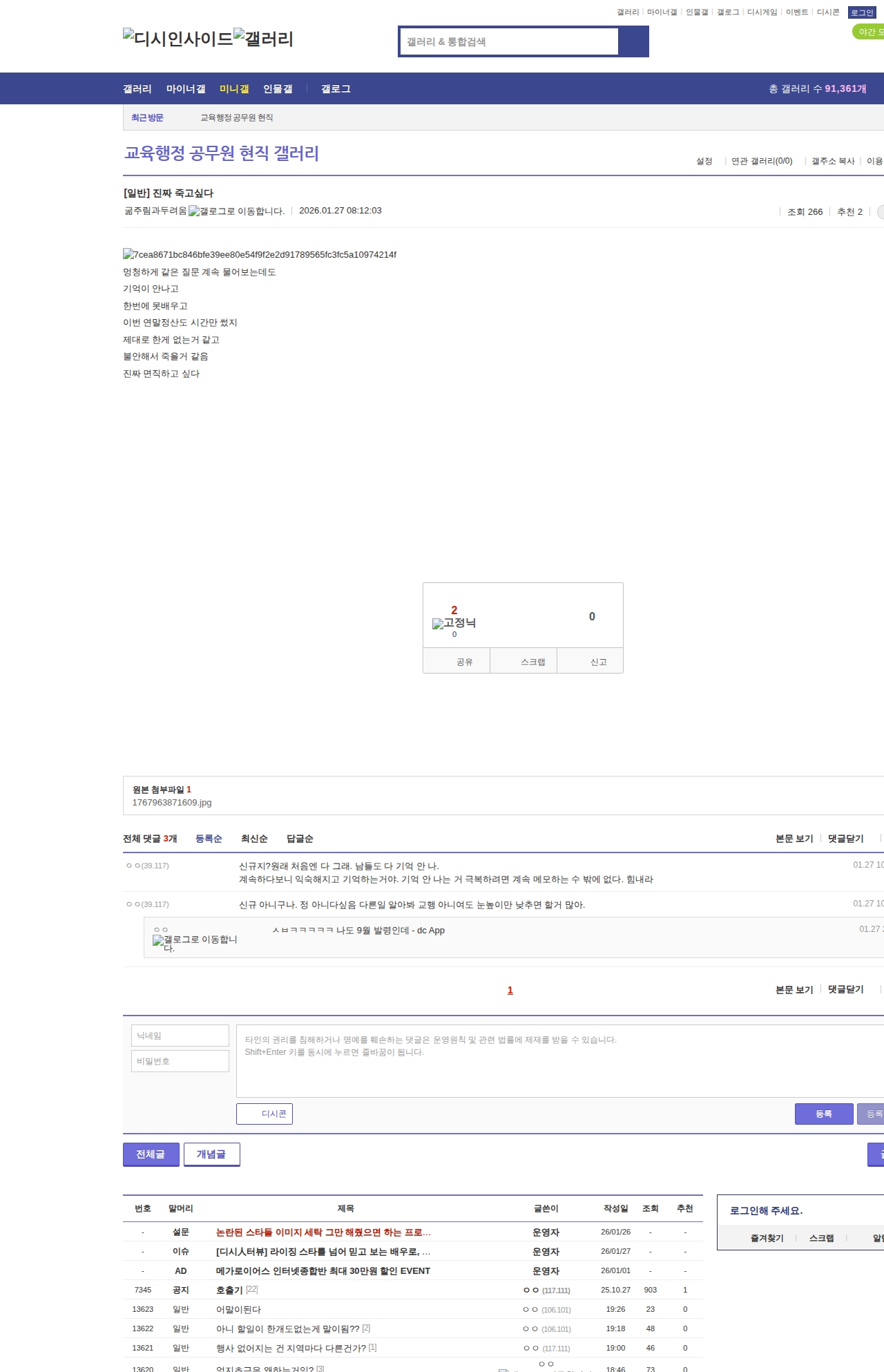The width and height of the screenshot is (884, 1372).
Task: Open the author's 갤로그 icon next to 굶주림과두려움
Action: [x=236, y=211]
